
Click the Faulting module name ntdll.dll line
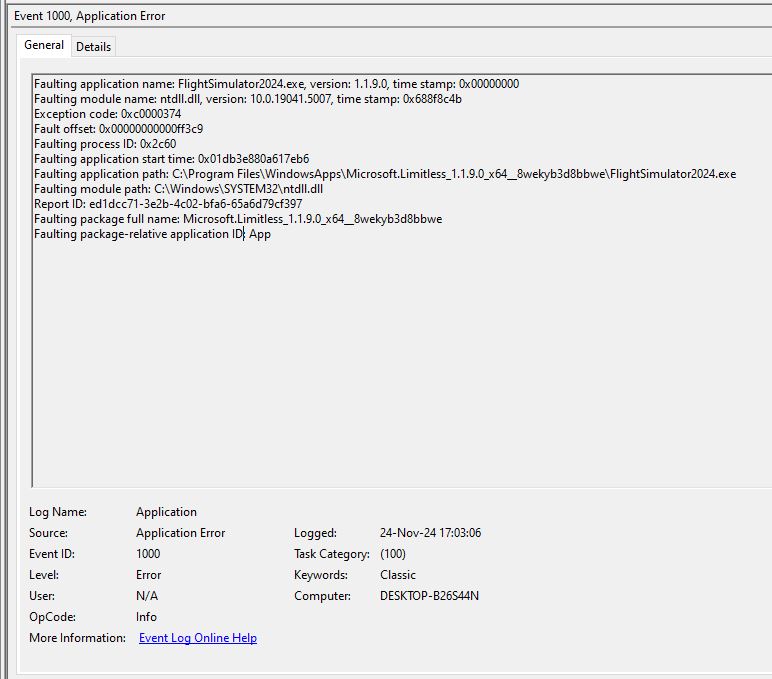248,99
